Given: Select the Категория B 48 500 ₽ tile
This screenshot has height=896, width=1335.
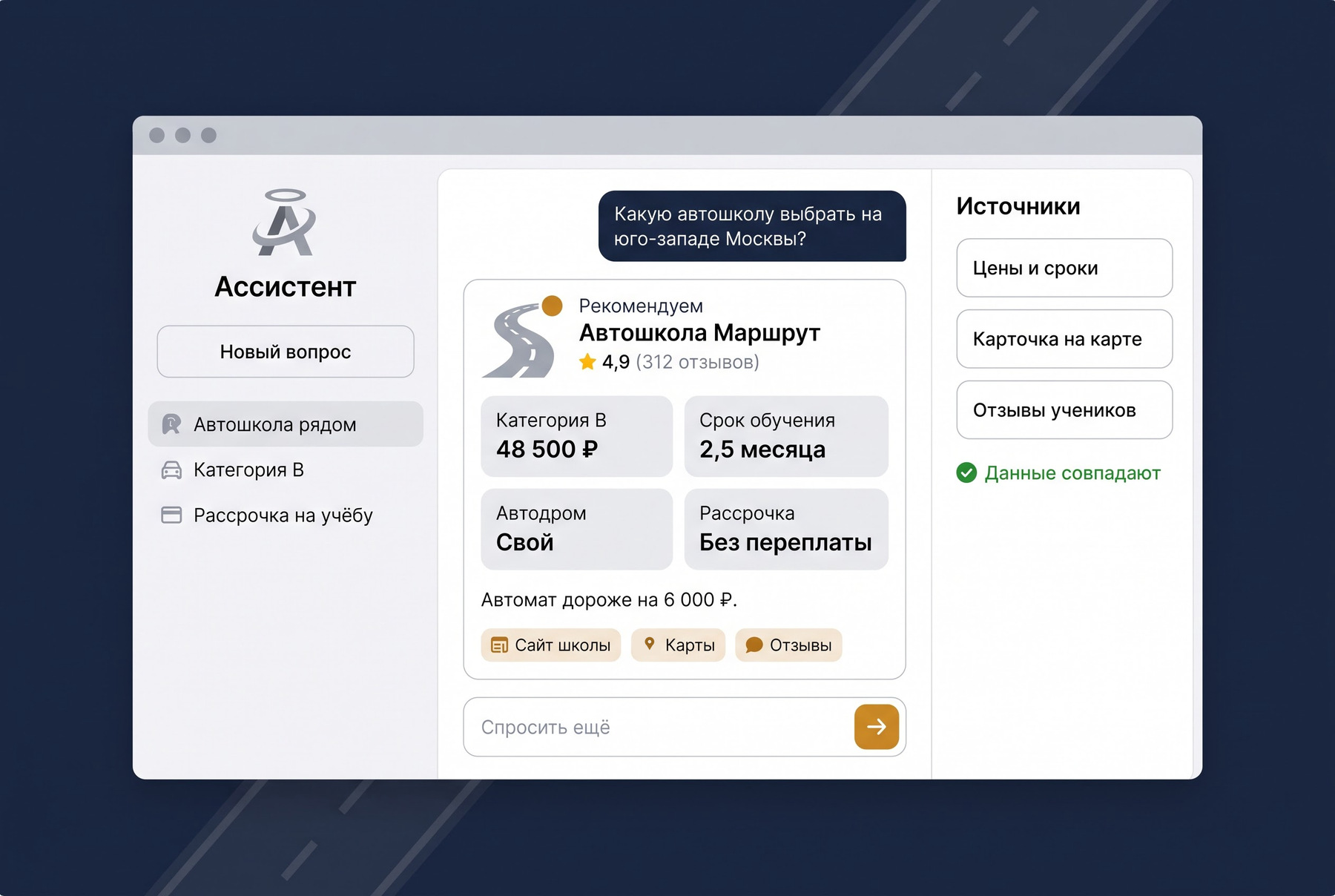Looking at the screenshot, I should pyautogui.click(x=576, y=436).
